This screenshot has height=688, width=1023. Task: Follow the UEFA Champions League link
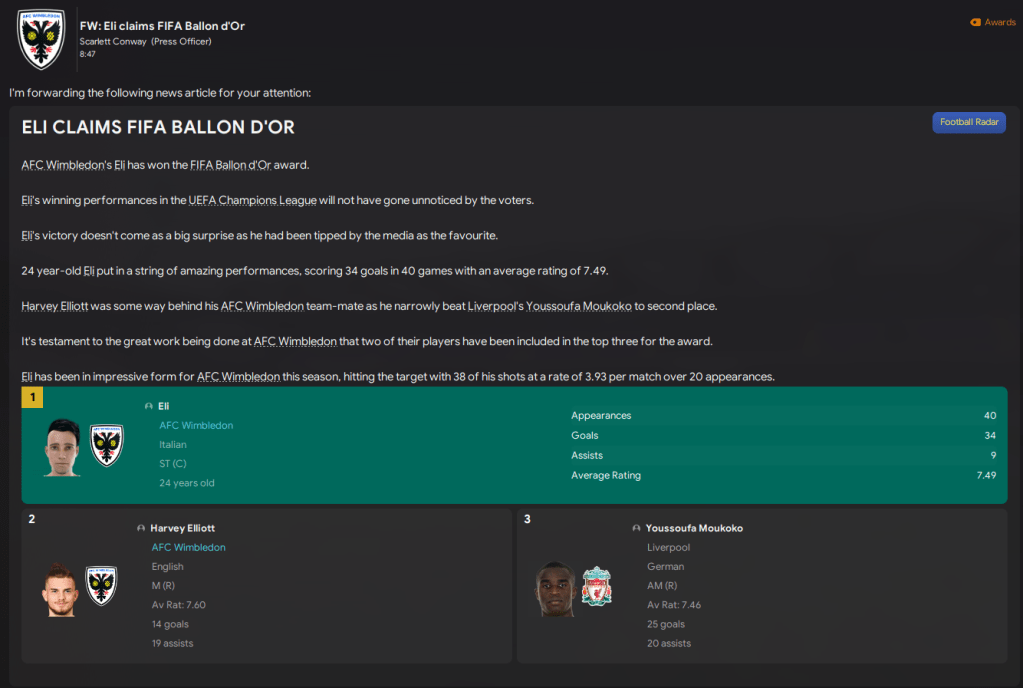click(252, 200)
